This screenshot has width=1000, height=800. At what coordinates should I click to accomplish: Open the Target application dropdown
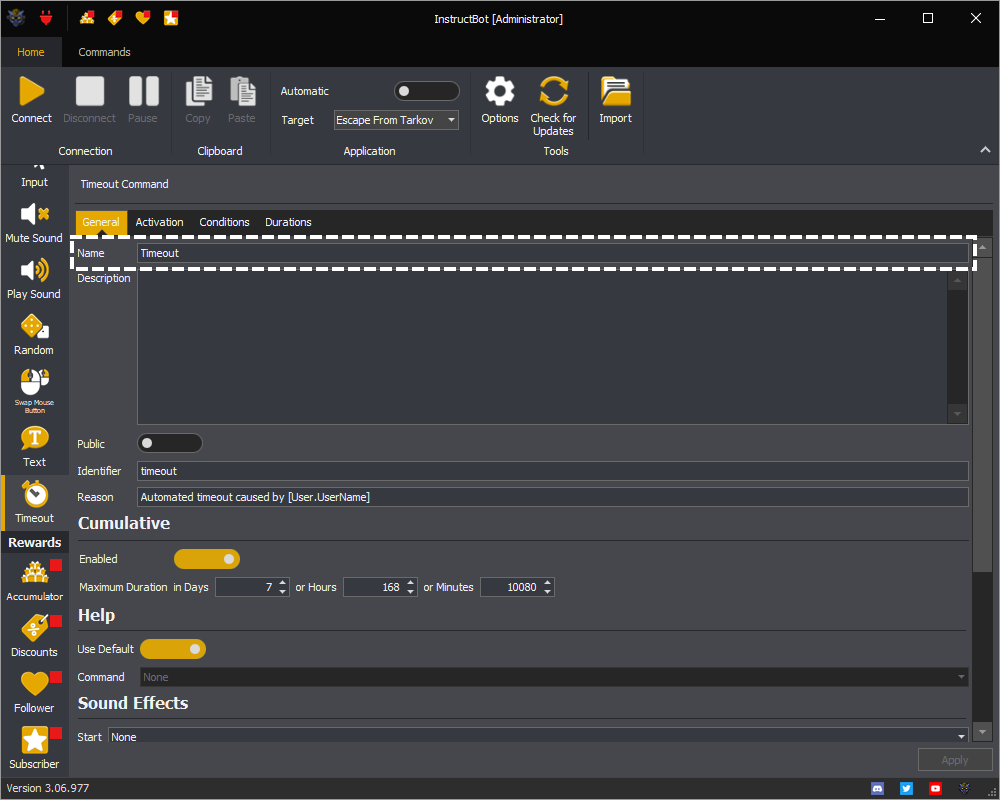[x=396, y=120]
